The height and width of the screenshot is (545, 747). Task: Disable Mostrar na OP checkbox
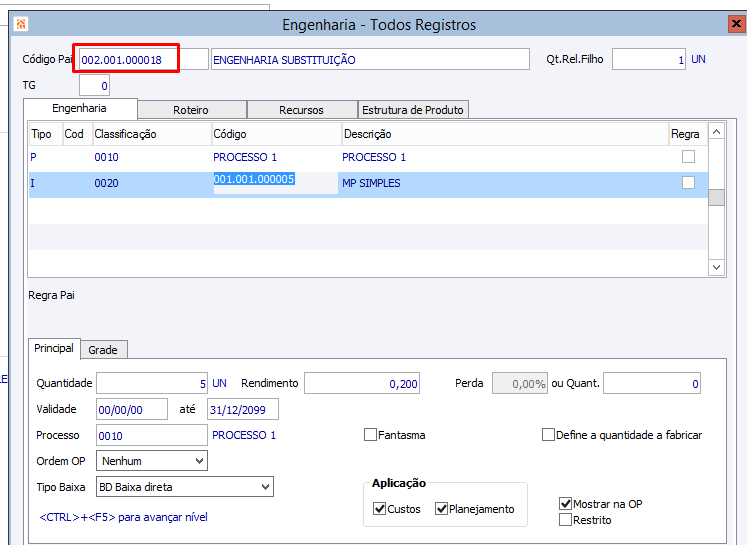coord(566,504)
